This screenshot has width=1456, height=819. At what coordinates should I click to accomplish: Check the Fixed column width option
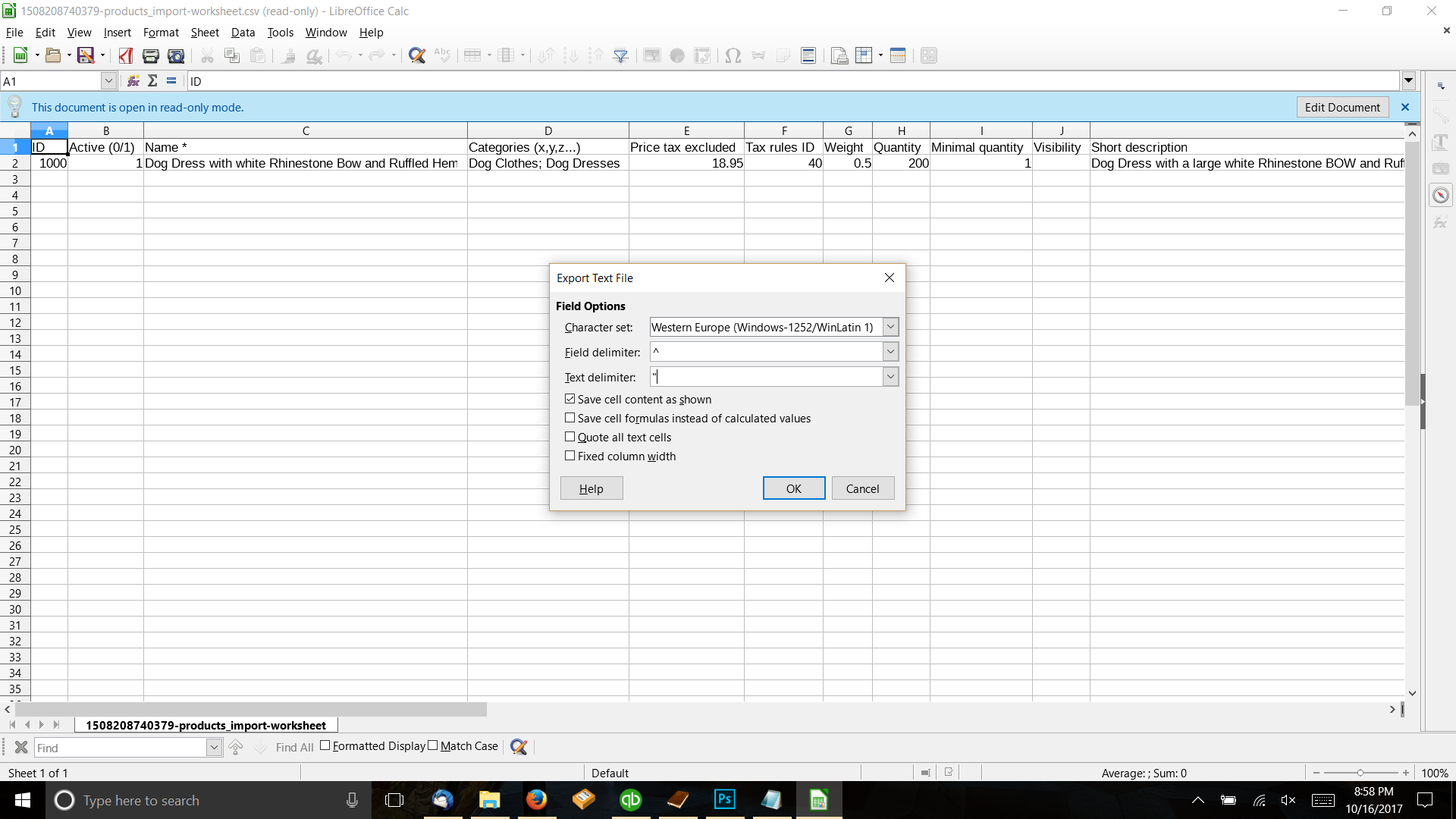click(570, 456)
